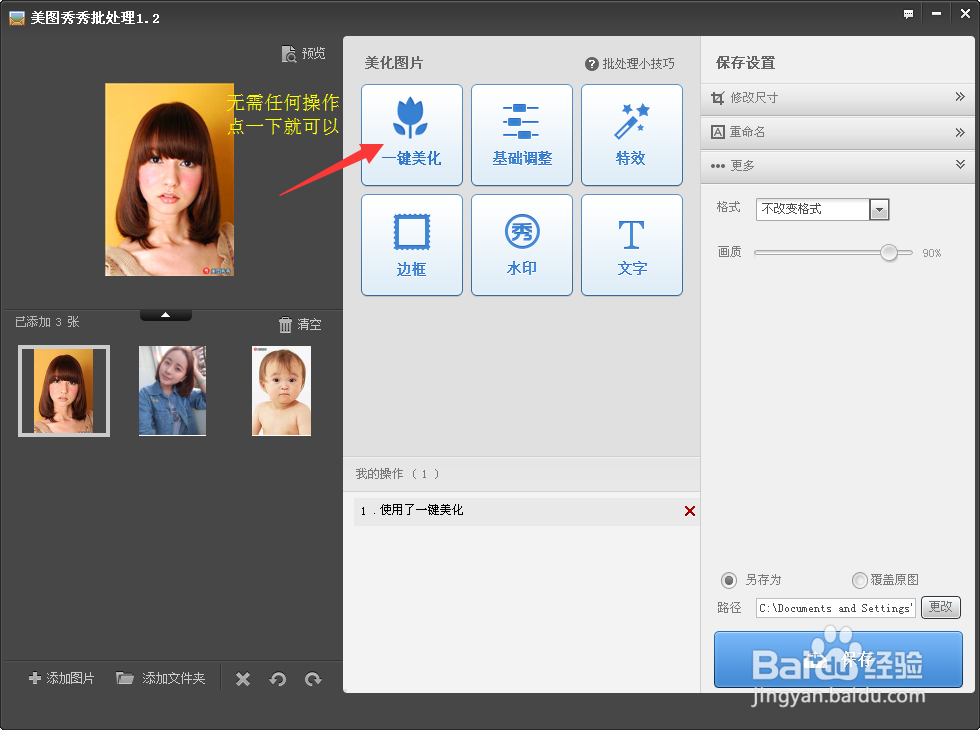This screenshot has height=730, width=980.
Task: Select the 水印 watermark tool
Action: click(x=521, y=245)
